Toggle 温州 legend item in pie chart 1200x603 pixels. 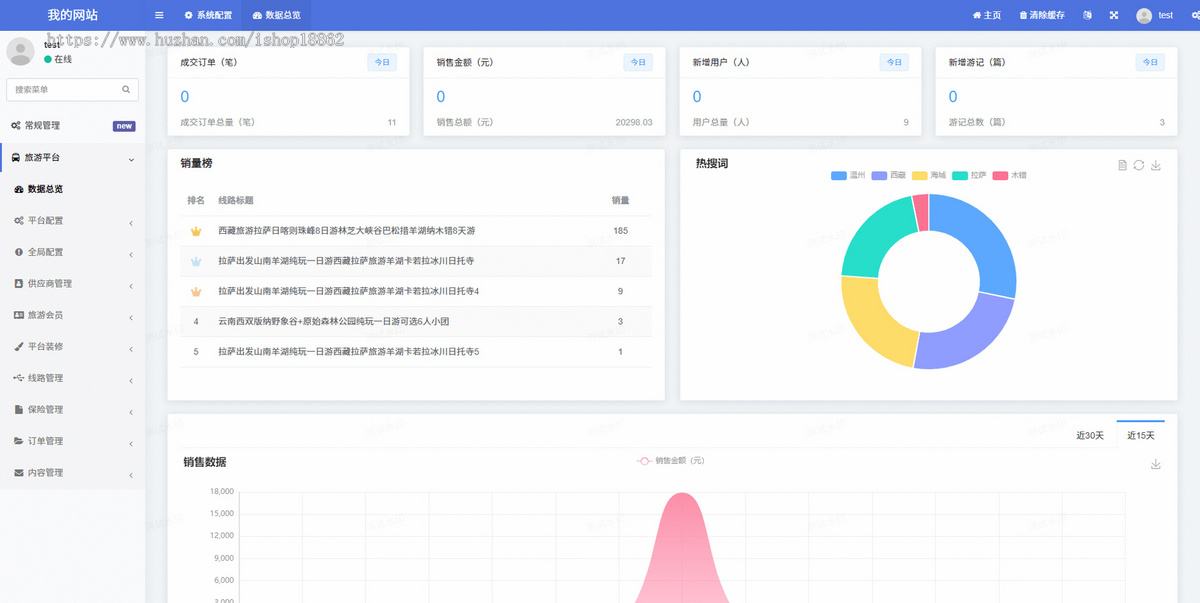[x=848, y=175]
